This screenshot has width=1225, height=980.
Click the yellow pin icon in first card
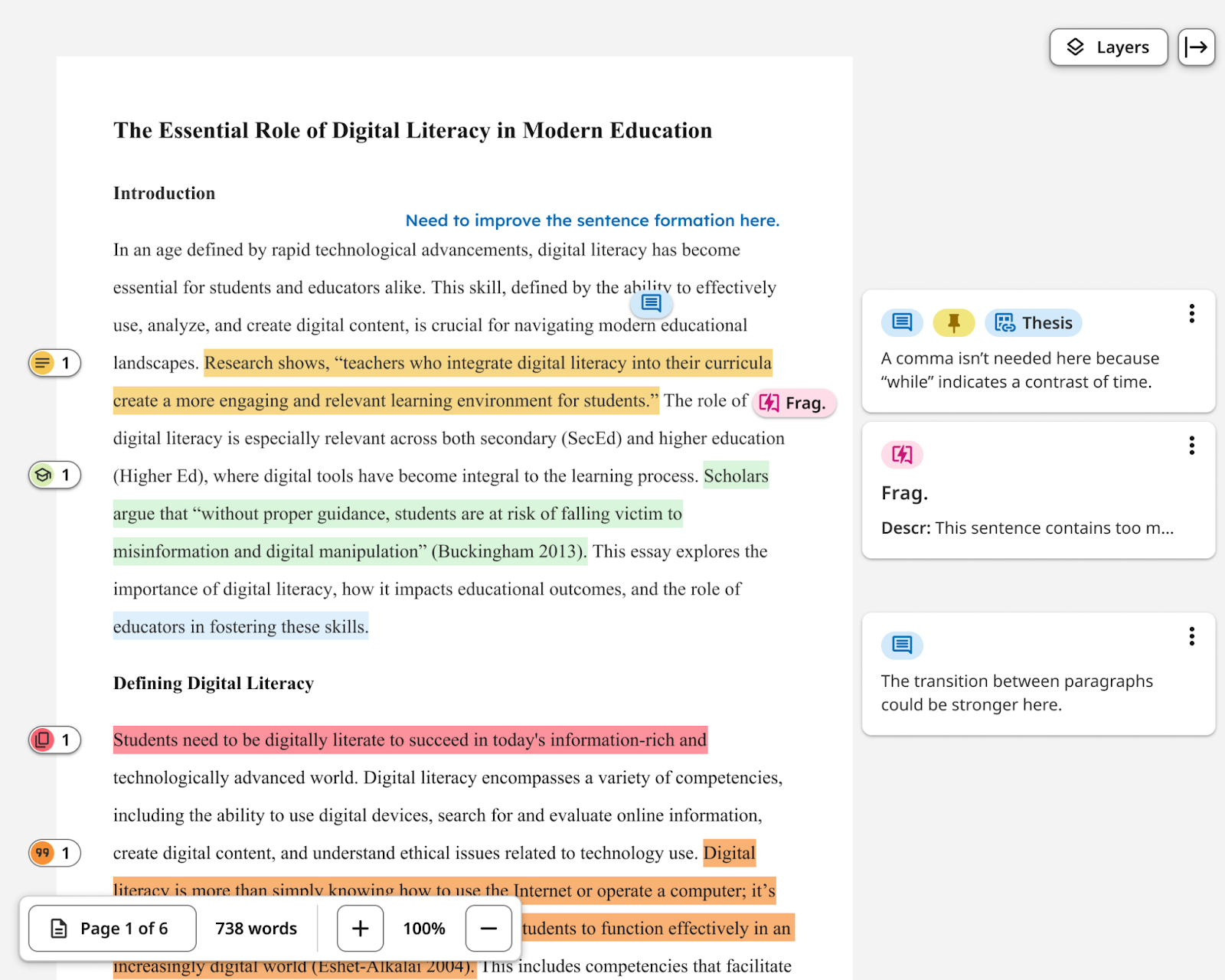pos(953,323)
